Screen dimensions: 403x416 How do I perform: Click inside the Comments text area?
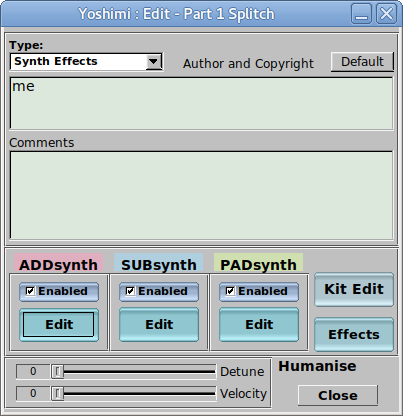pyautogui.click(x=201, y=196)
